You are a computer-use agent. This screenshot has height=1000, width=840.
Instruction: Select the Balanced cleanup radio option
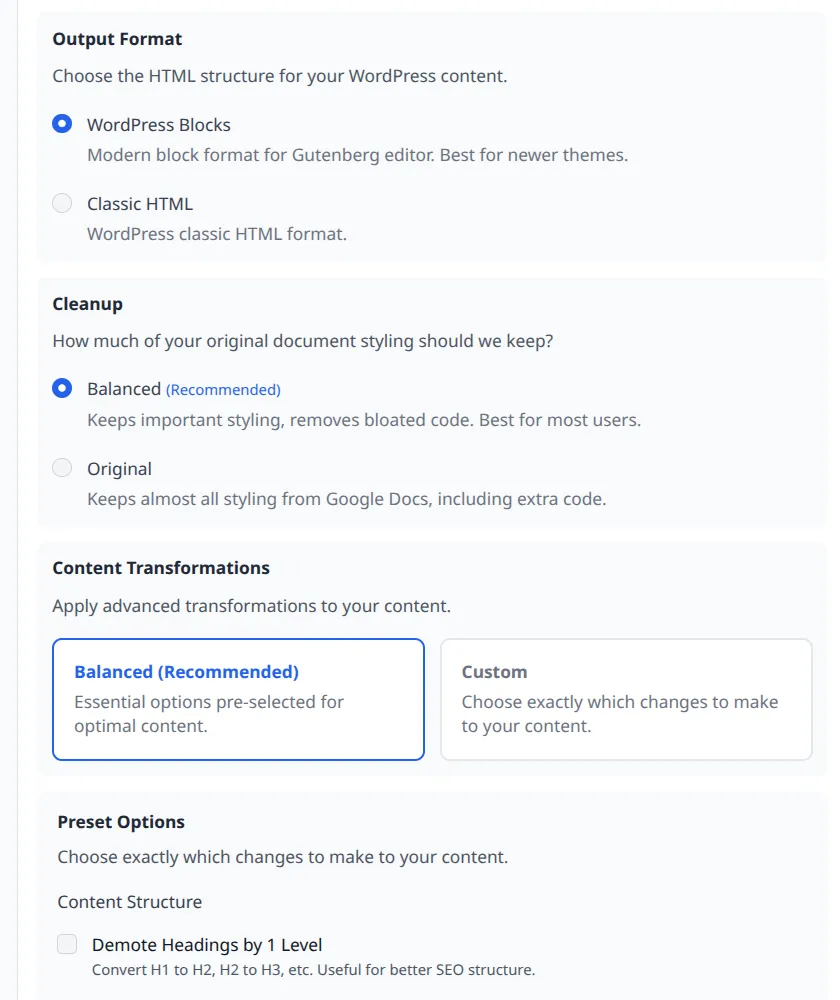62,388
